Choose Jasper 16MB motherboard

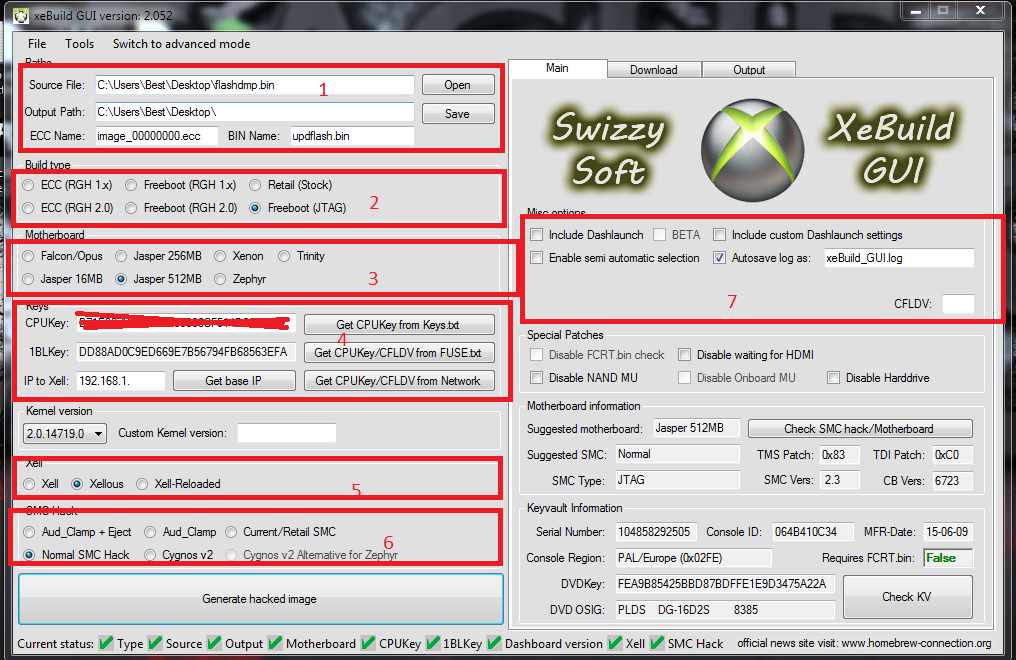(62, 279)
